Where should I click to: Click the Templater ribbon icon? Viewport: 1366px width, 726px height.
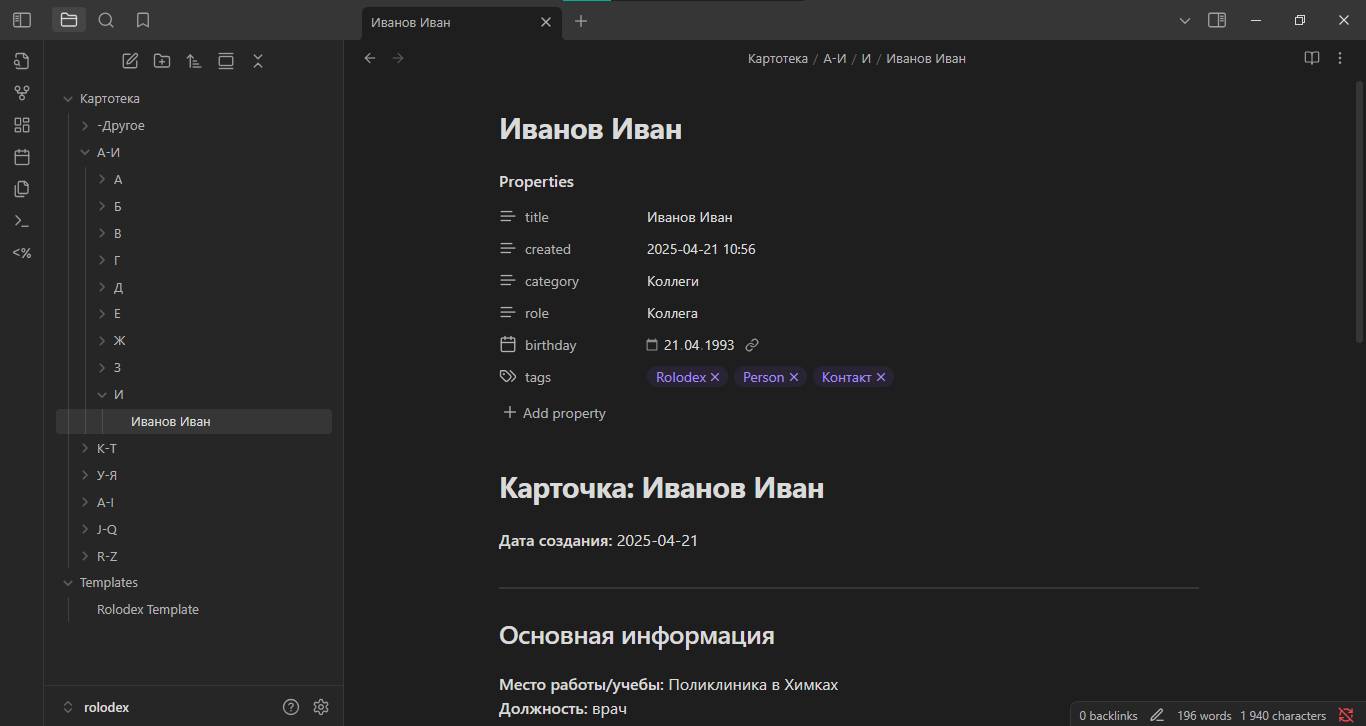(22, 253)
